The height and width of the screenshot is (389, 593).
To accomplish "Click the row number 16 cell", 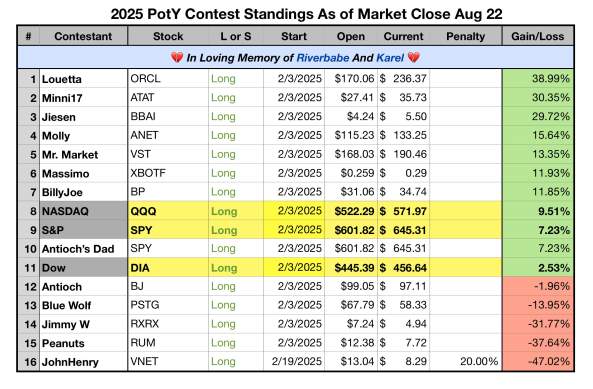I will point(29,361).
